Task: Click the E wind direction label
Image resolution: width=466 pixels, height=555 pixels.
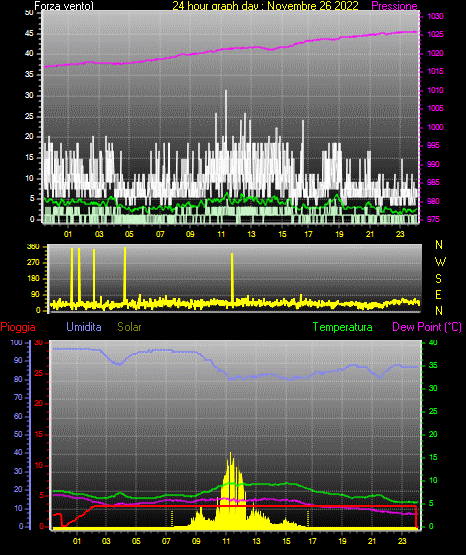Action: click(x=438, y=294)
